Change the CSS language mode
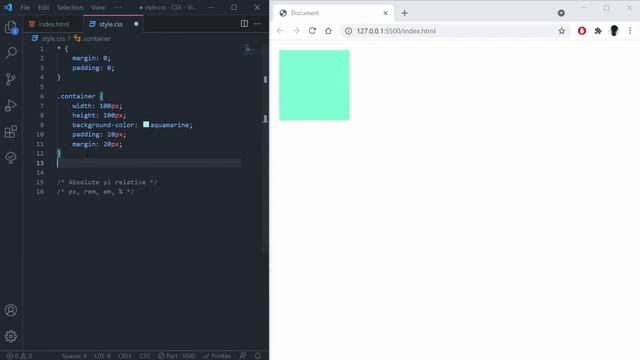The image size is (640, 360). [144, 356]
